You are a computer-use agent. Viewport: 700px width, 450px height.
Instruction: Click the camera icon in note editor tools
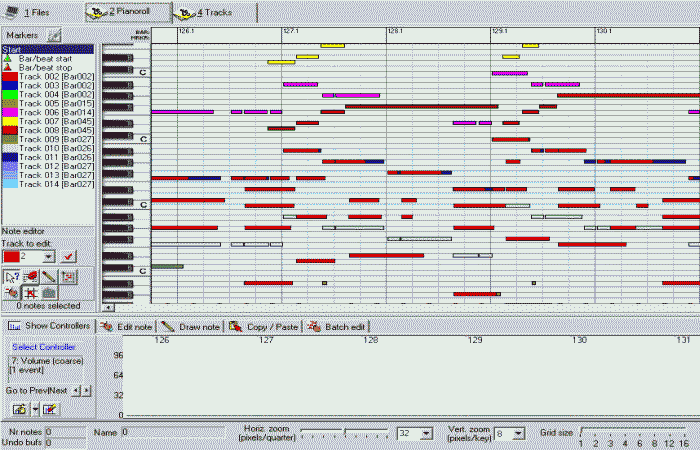(x=49, y=292)
